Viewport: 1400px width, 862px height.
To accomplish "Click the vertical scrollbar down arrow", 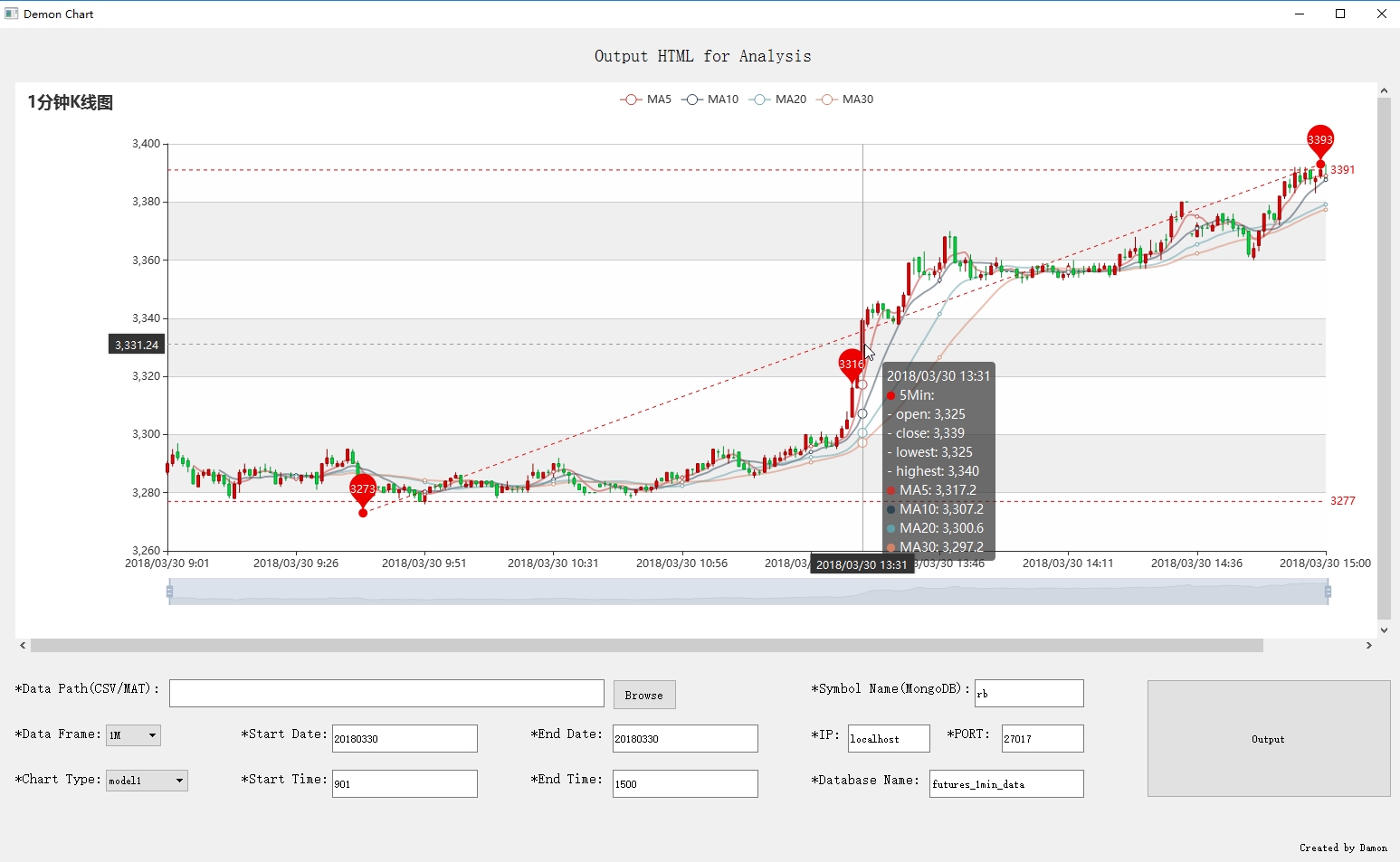I will click(1384, 630).
